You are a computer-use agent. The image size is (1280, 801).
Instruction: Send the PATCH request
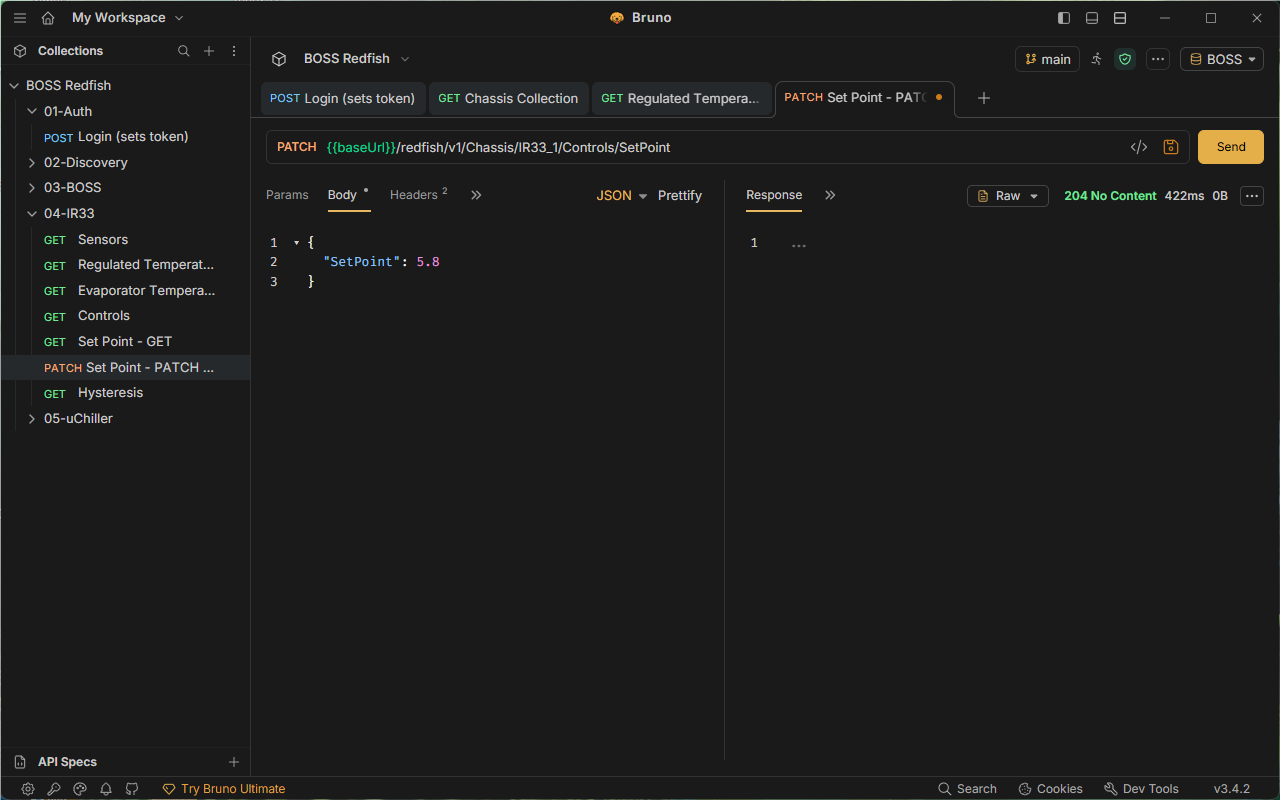(1231, 147)
